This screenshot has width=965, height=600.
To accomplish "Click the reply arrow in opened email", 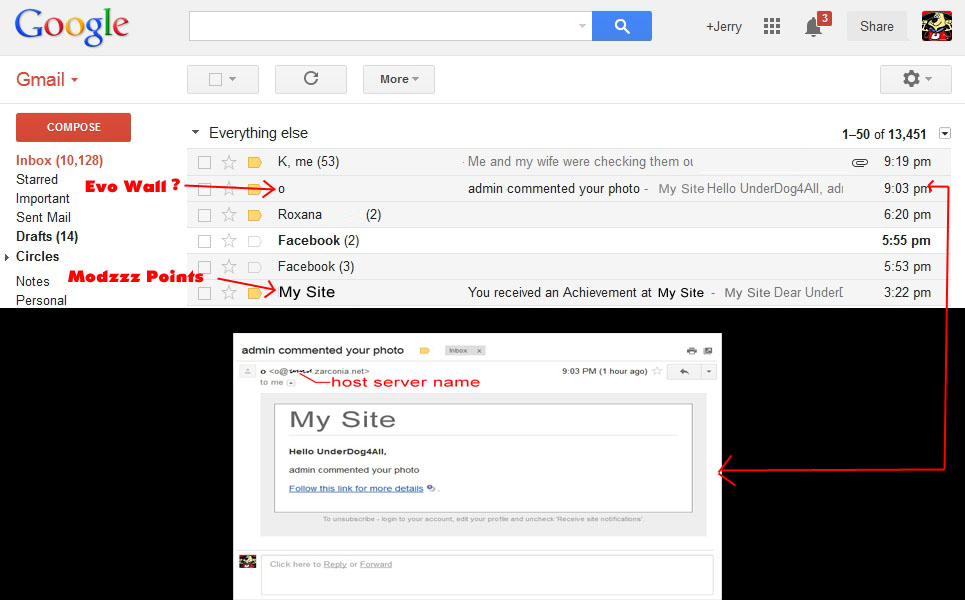I will [x=684, y=371].
